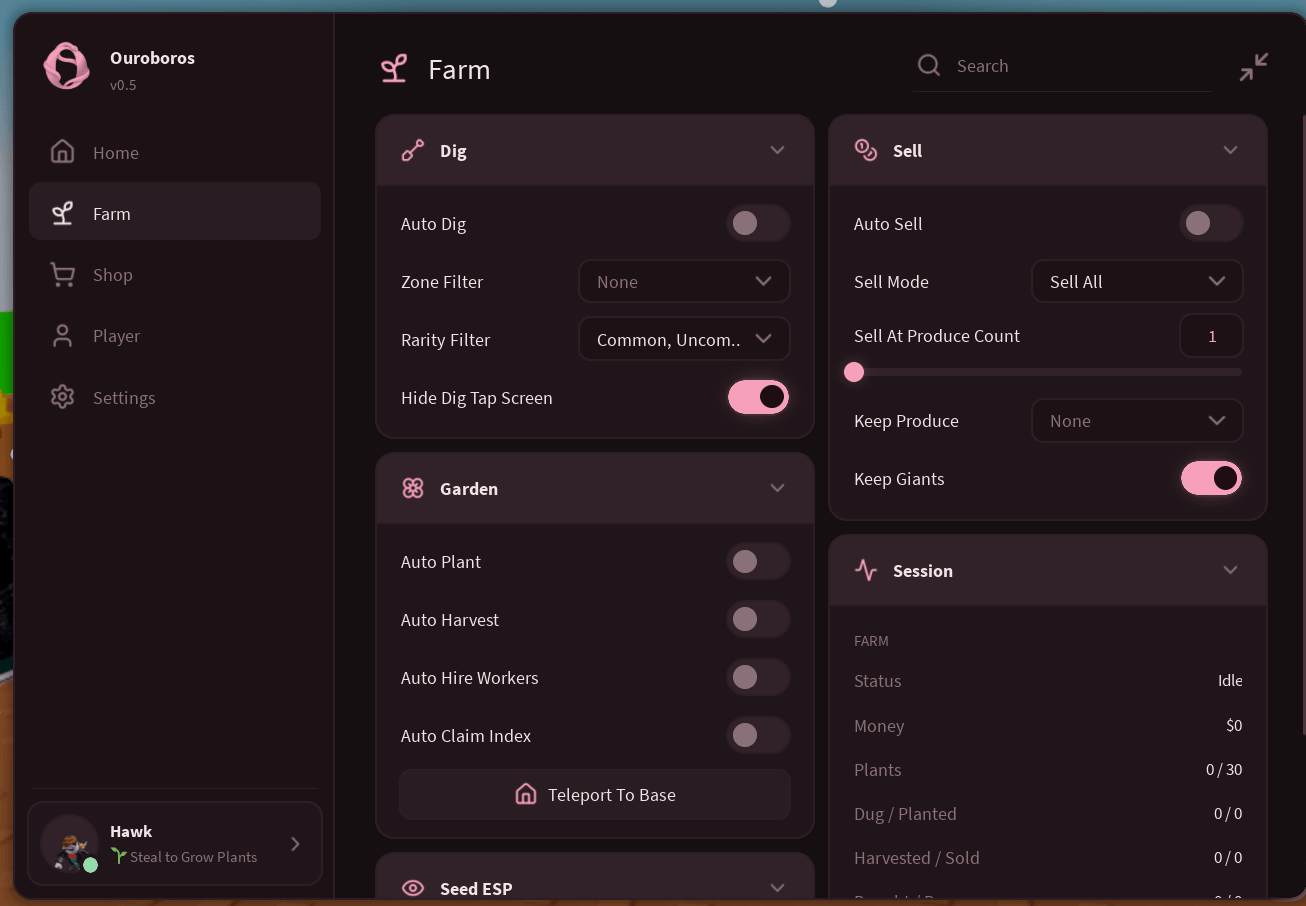Click the search magnifier icon
Image resolution: width=1306 pixels, height=906 pixels.
click(x=929, y=66)
